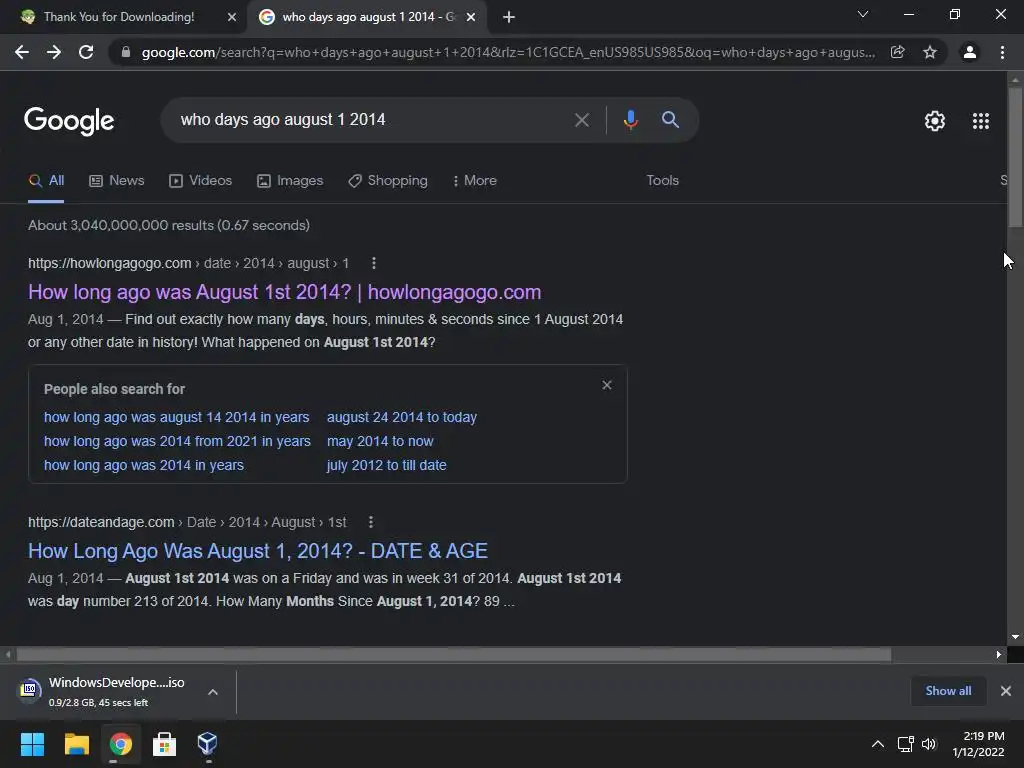Go forward in browser history
Image resolution: width=1024 pixels, height=768 pixels.
pyautogui.click(x=54, y=52)
